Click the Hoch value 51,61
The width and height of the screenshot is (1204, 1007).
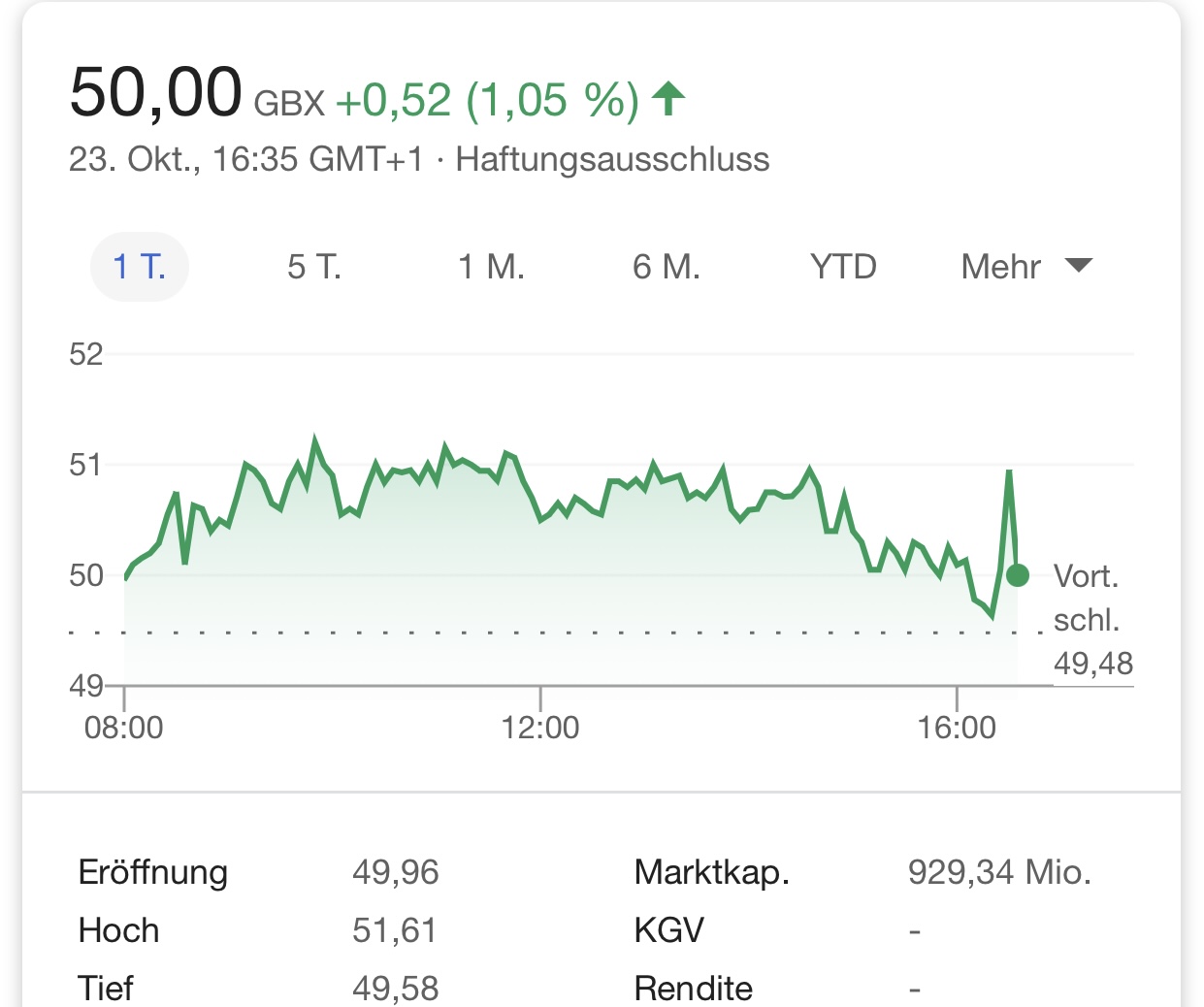(394, 930)
